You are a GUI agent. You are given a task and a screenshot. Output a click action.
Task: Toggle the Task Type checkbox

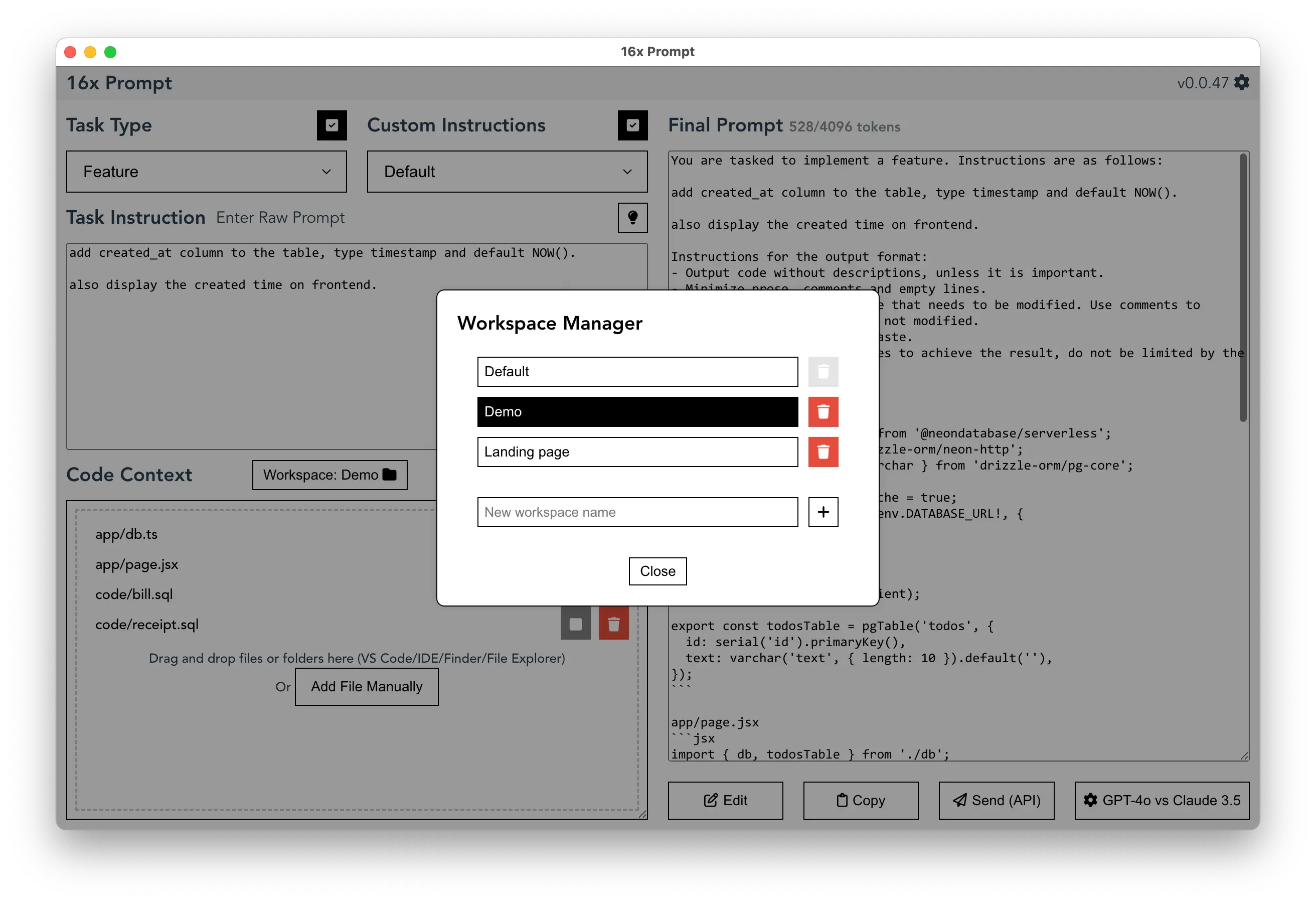332,125
